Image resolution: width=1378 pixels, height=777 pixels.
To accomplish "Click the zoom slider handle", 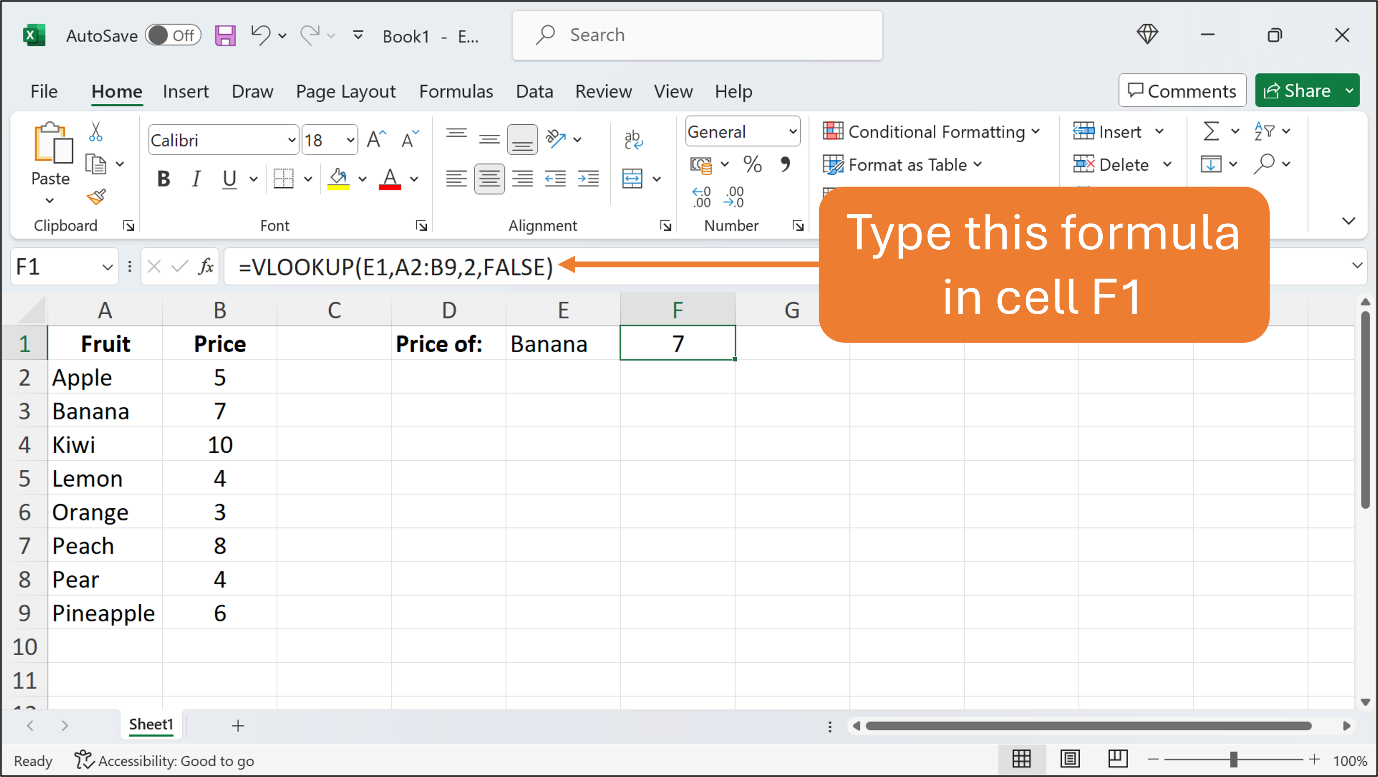I will (x=1235, y=760).
